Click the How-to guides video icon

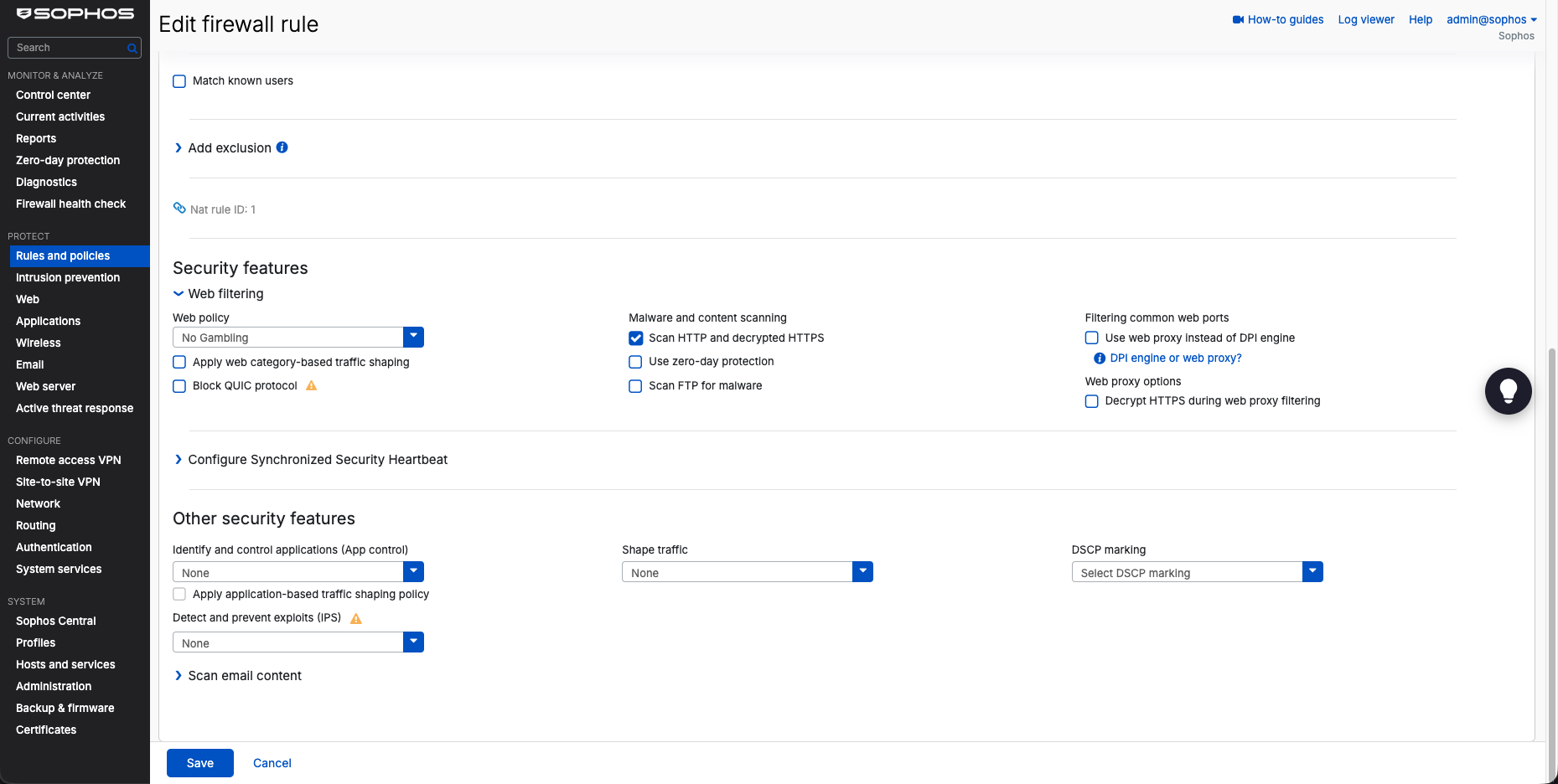pos(1238,19)
